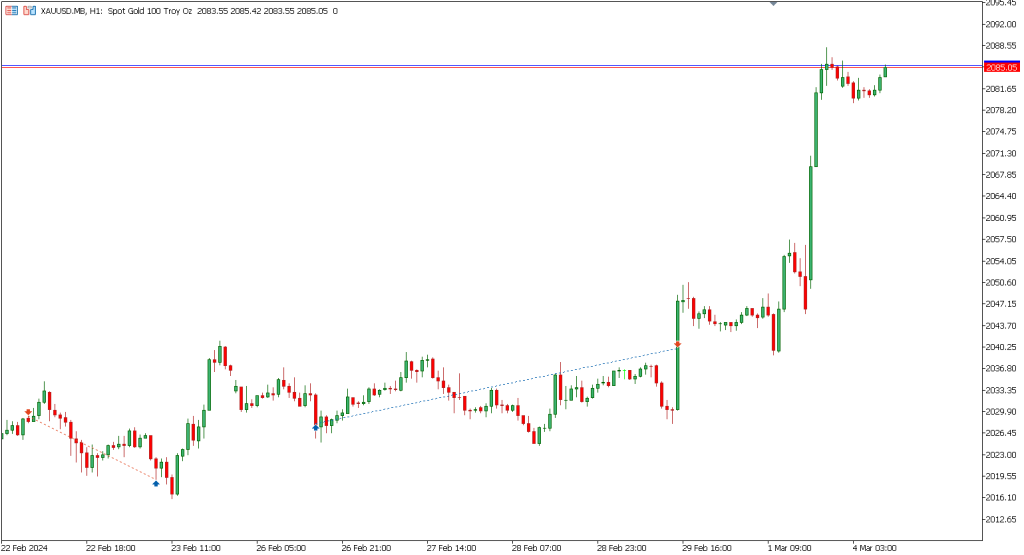Select the blue horizontal ask price line

pos(491,65)
